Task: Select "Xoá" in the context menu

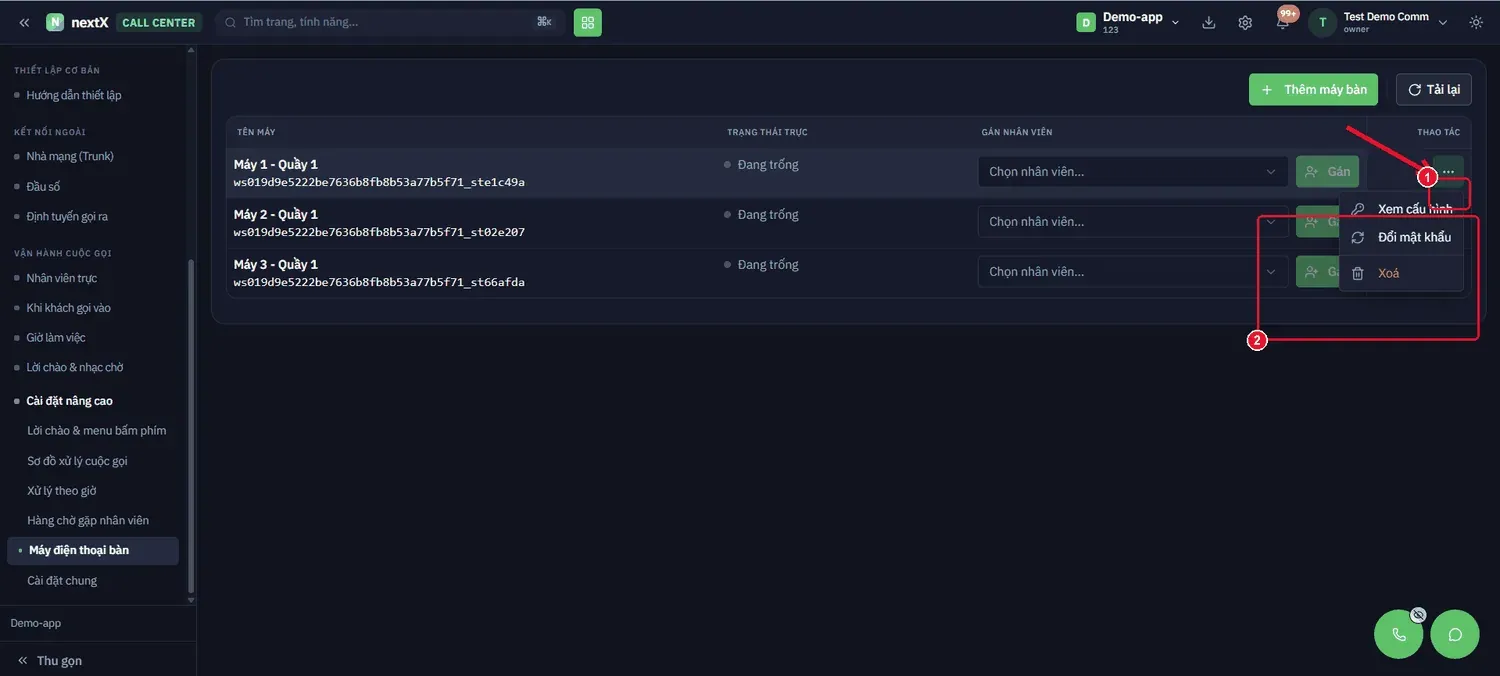Action: pyautogui.click(x=1402, y=273)
